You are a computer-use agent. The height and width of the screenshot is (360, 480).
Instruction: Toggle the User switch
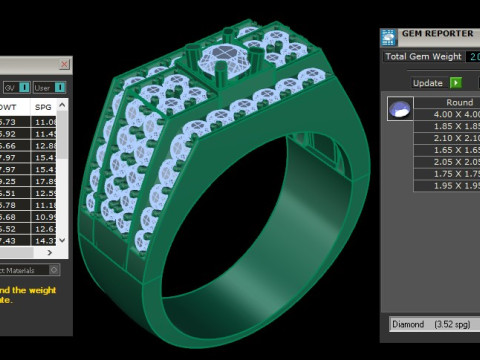pos(49,88)
